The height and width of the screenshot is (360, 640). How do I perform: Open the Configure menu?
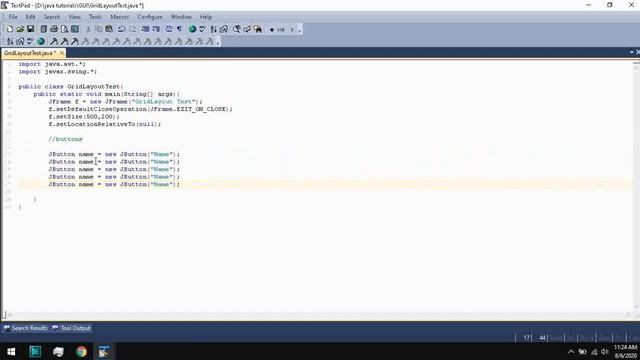tap(150, 17)
